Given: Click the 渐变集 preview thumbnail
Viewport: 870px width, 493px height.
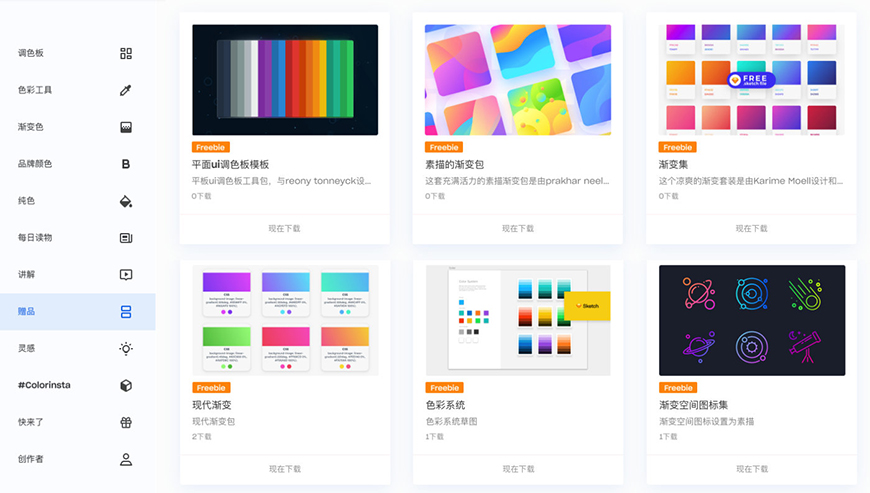Looking at the screenshot, I should 752,80.
